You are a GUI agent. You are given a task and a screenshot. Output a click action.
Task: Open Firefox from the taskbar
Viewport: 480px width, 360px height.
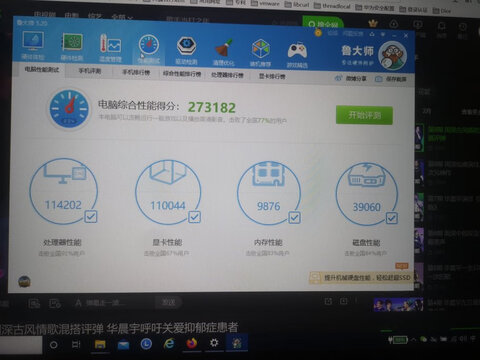click(191, 343)
